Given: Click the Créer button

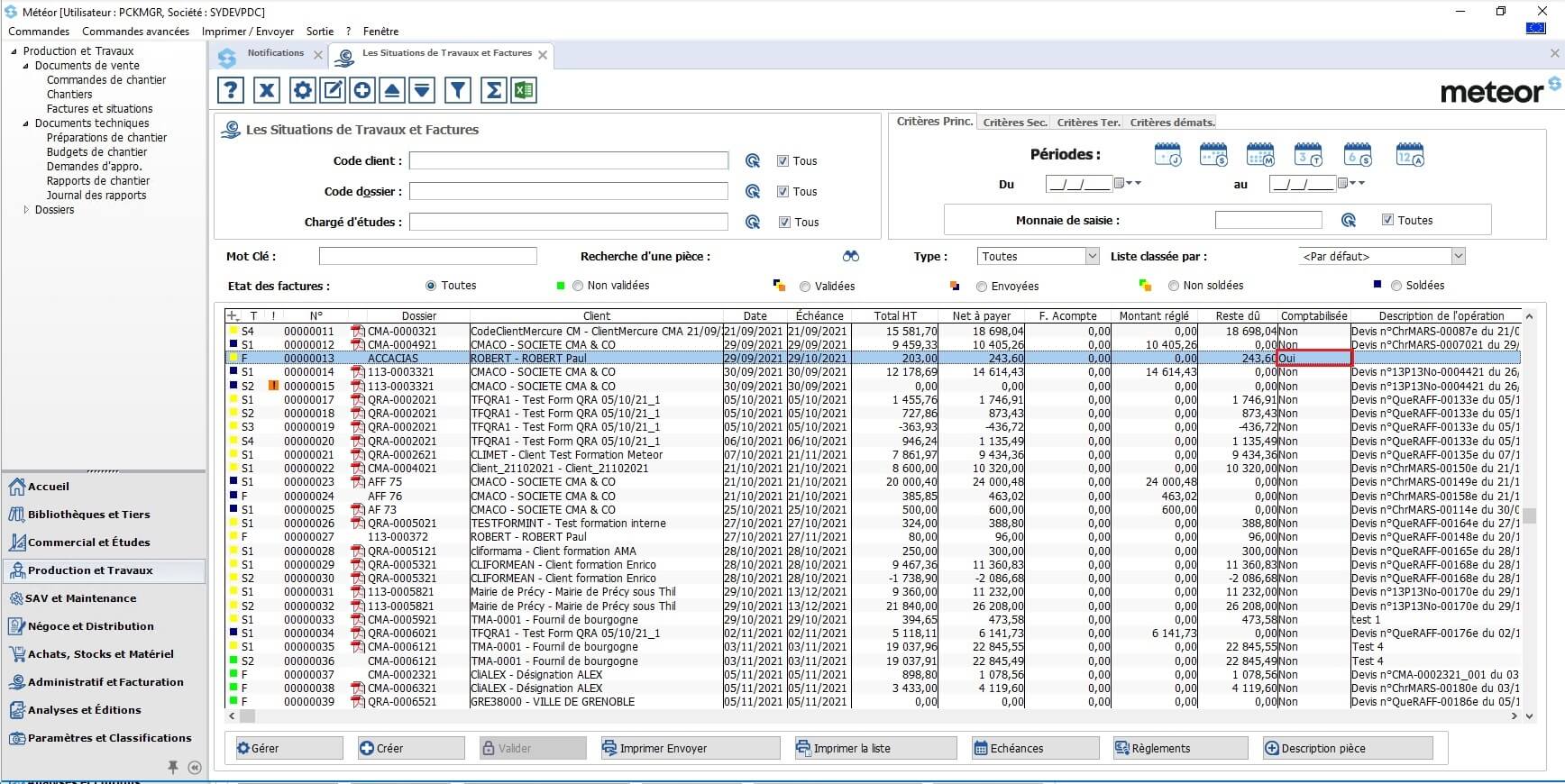Looking at the screenshot, I should coord(410,748).
